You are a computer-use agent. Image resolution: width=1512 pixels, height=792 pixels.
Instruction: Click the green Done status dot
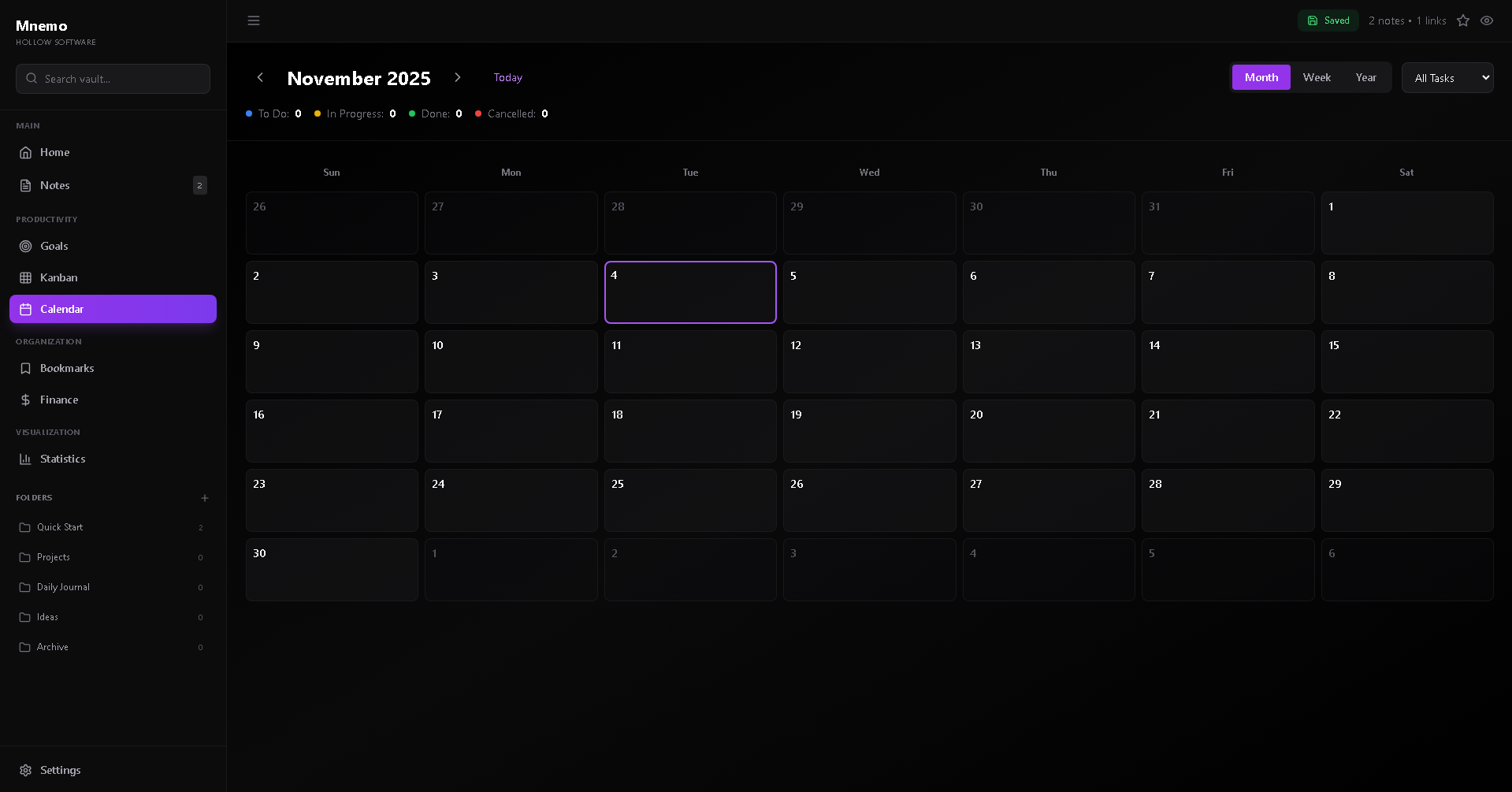point(412,113)
